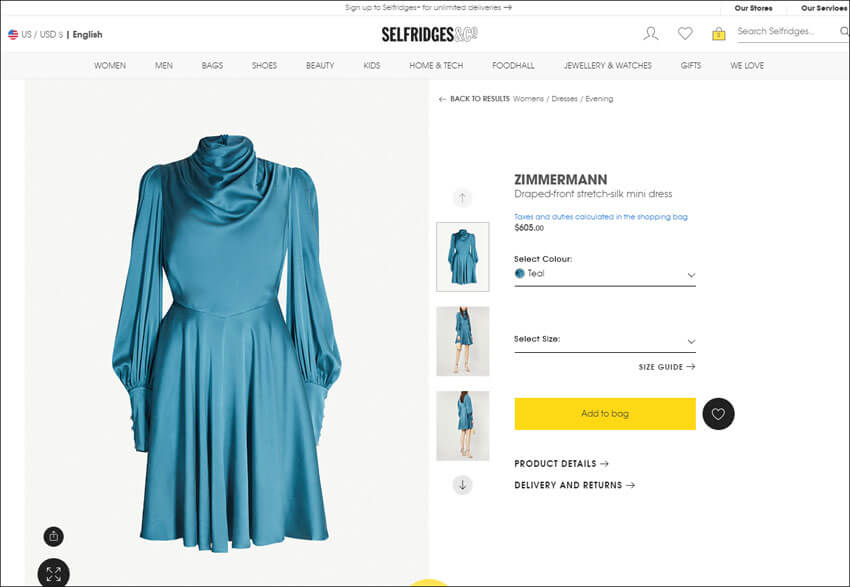Click the Draped-front stretch-silk mini dress title
The width and height of the screenshot is (850, 587).
(593, 194)
